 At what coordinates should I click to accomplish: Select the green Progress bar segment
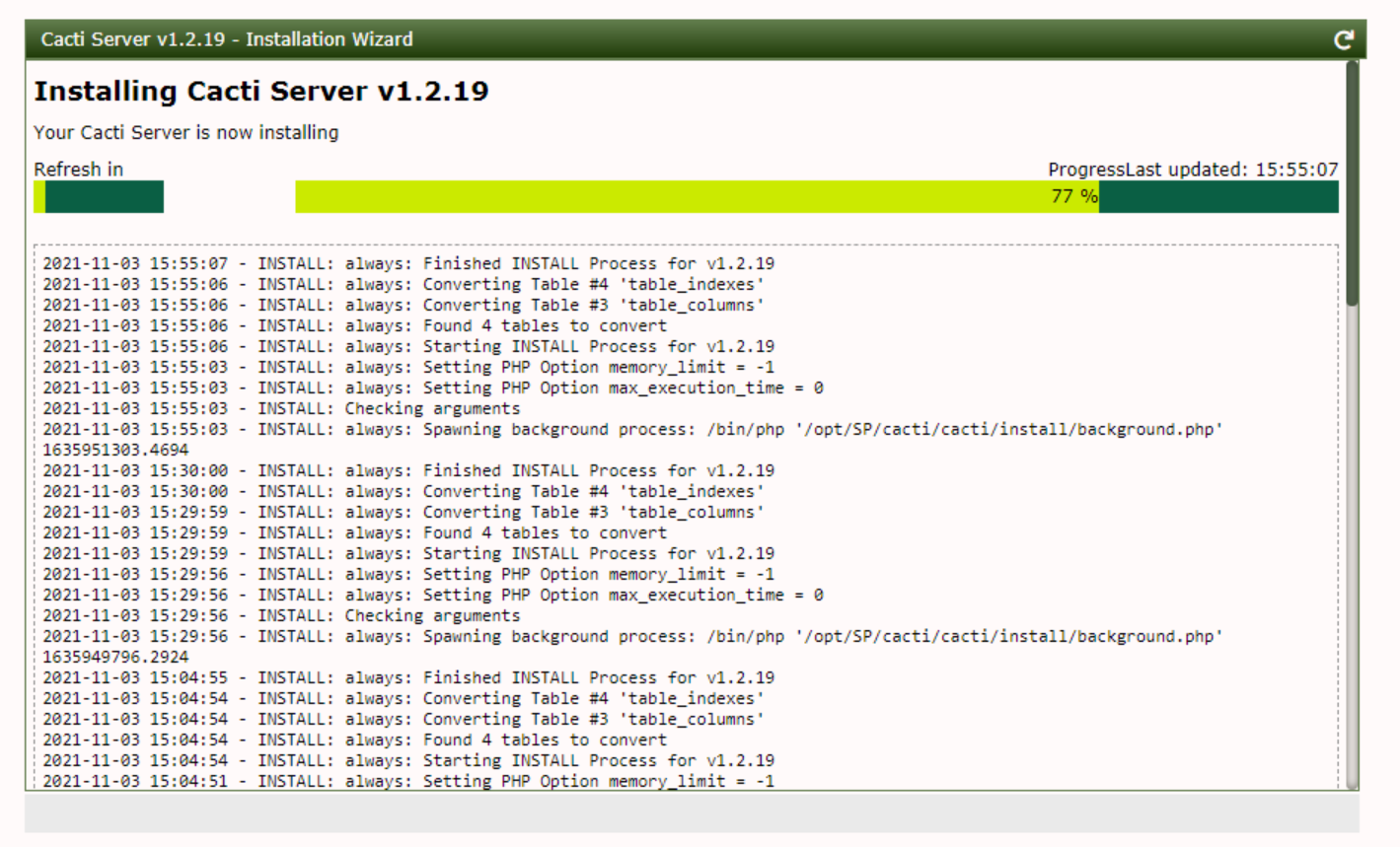click(691, 196)
